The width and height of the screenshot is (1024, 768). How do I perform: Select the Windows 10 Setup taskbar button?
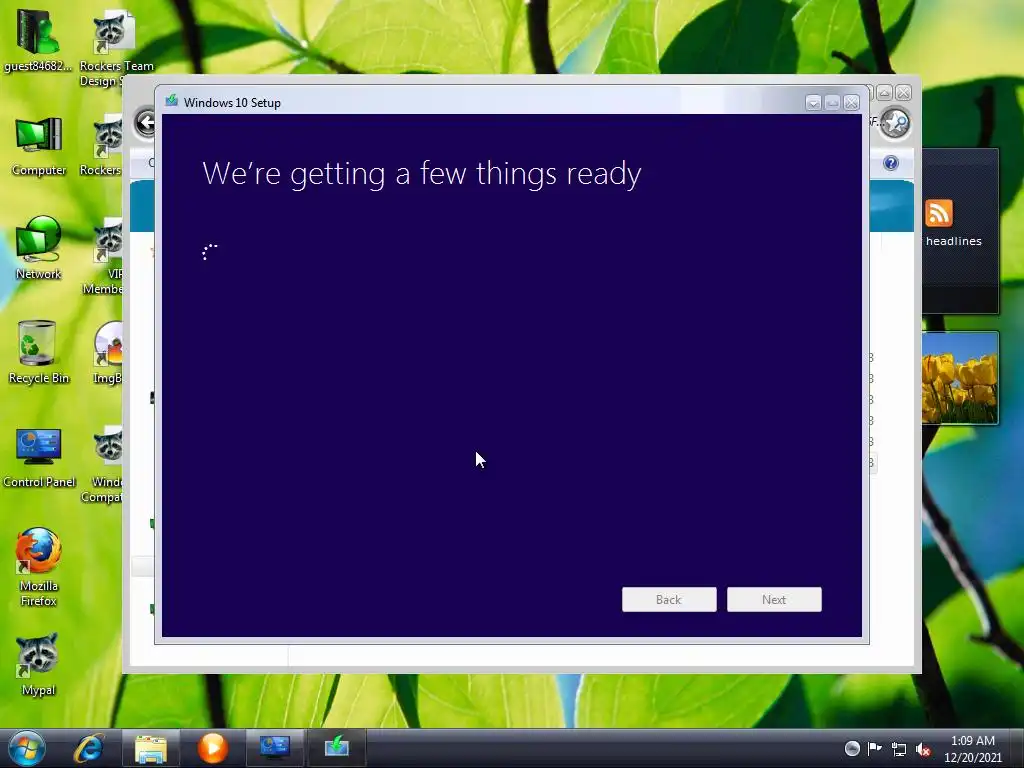click(337, 748)
